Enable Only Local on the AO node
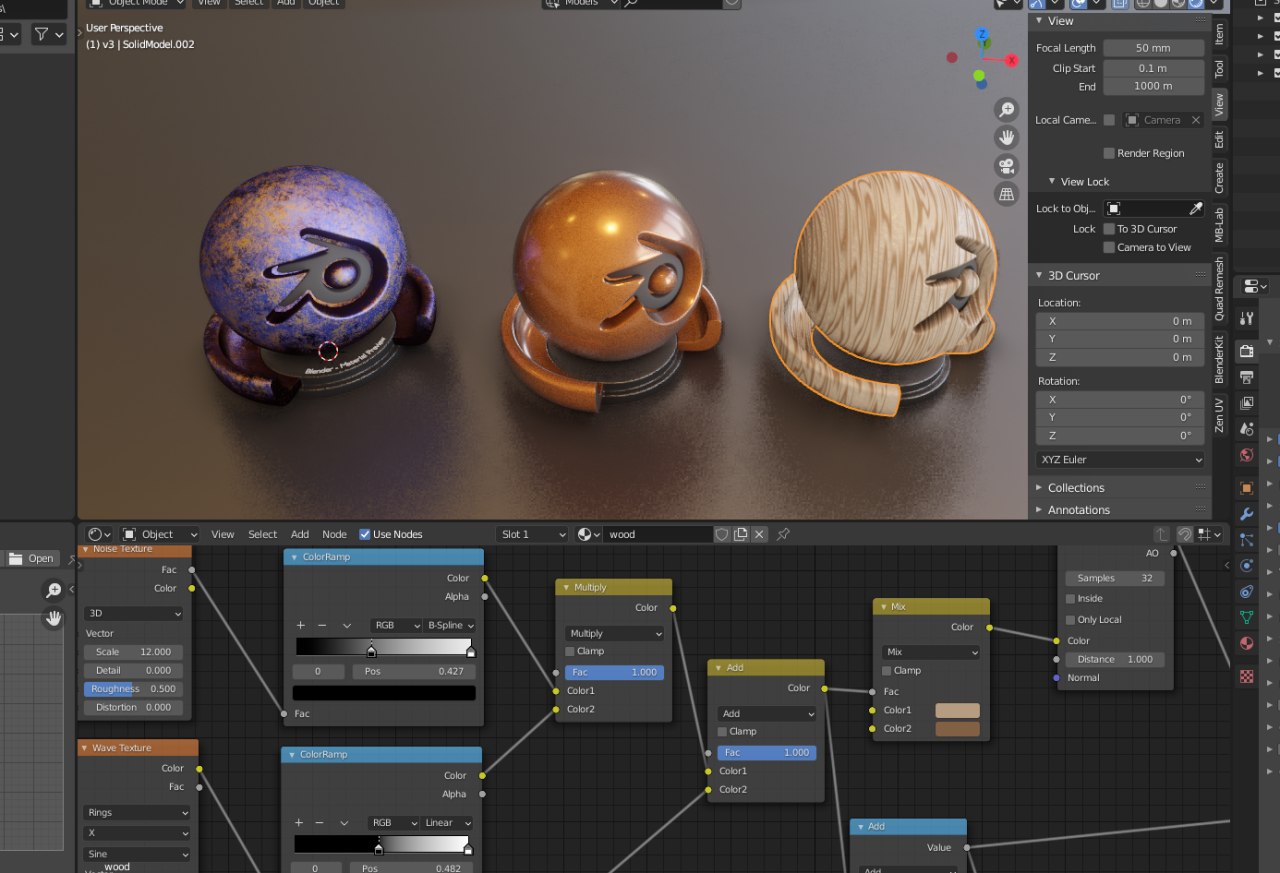The image size is (1280, 873). (1070, 619)
